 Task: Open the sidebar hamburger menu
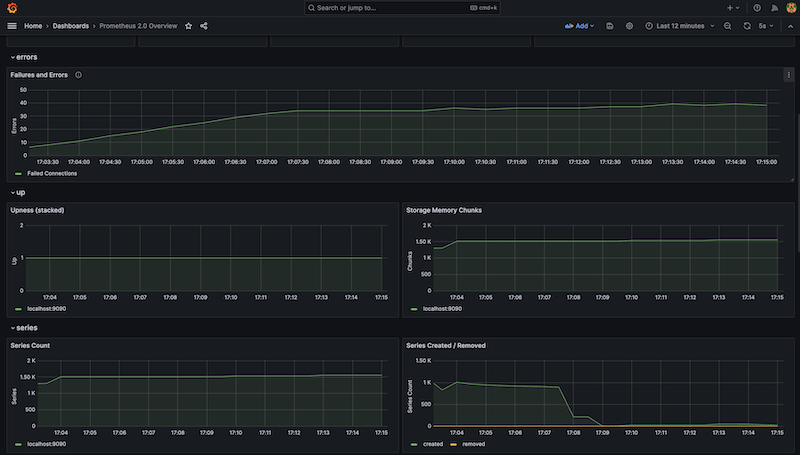tap(12, 26)
